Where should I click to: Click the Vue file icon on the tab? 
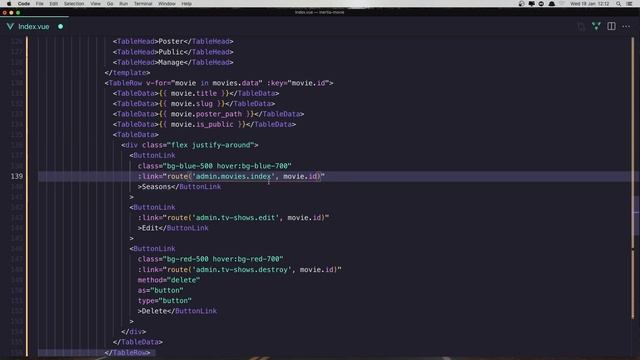click(x=10, y=27)
